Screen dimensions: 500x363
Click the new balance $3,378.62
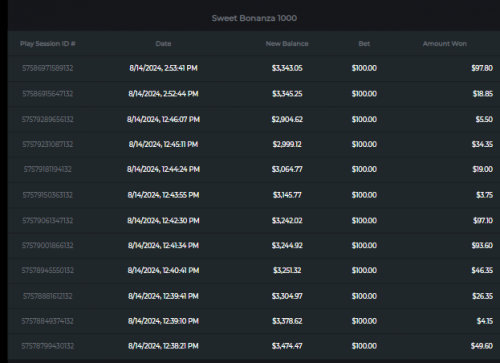287,321
